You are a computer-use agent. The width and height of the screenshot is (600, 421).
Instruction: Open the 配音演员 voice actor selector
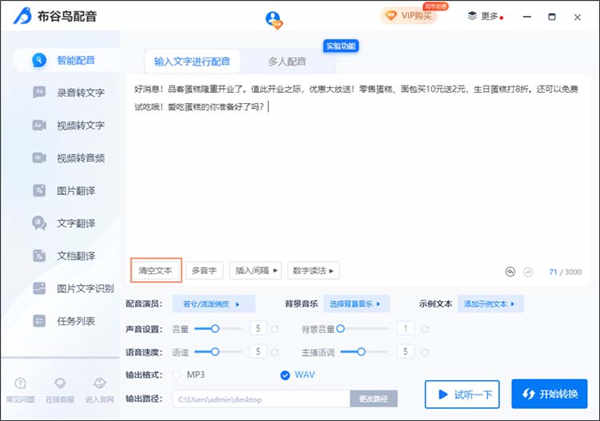[x=214, y=304]
